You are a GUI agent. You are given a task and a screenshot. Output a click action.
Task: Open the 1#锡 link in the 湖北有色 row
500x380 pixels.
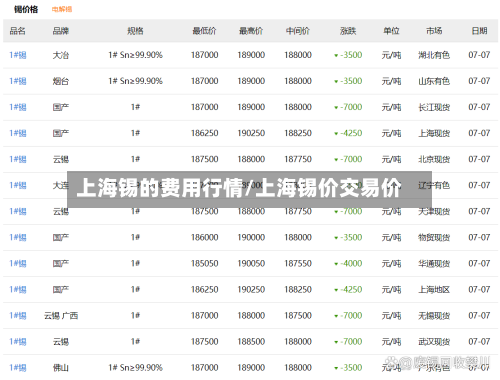pos(18,55)
